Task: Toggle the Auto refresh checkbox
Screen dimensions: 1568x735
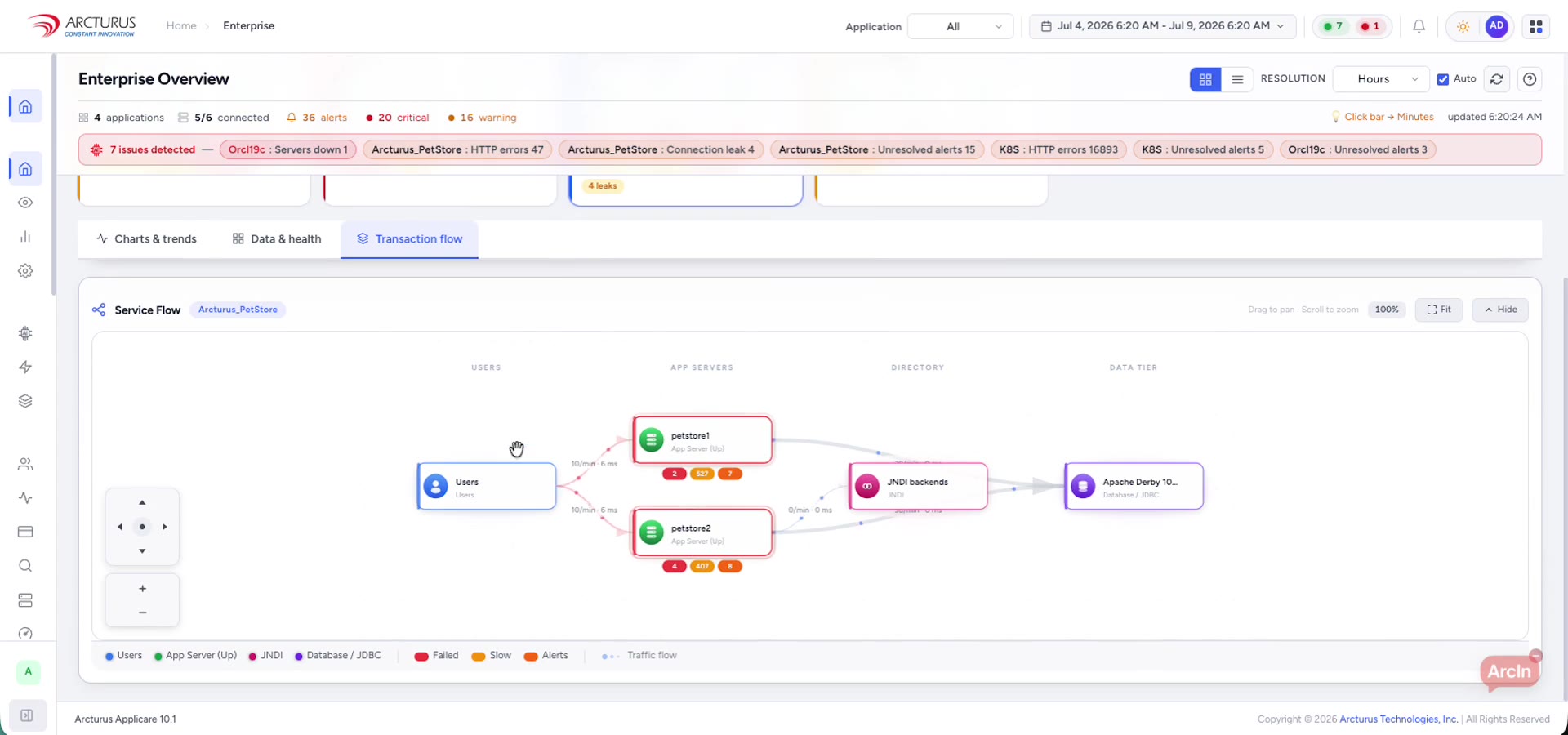Action: 1443,79
